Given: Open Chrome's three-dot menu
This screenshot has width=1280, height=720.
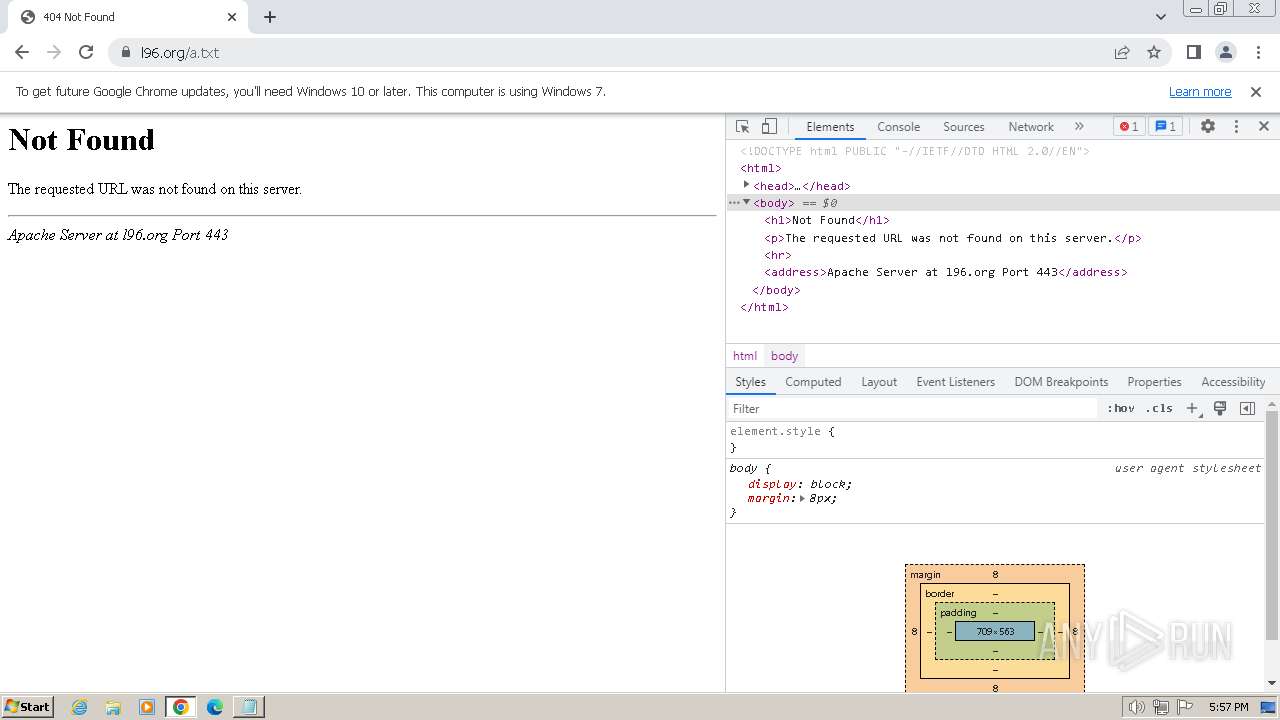Looking at the screenshot, I should click(x=1256, y=52).
